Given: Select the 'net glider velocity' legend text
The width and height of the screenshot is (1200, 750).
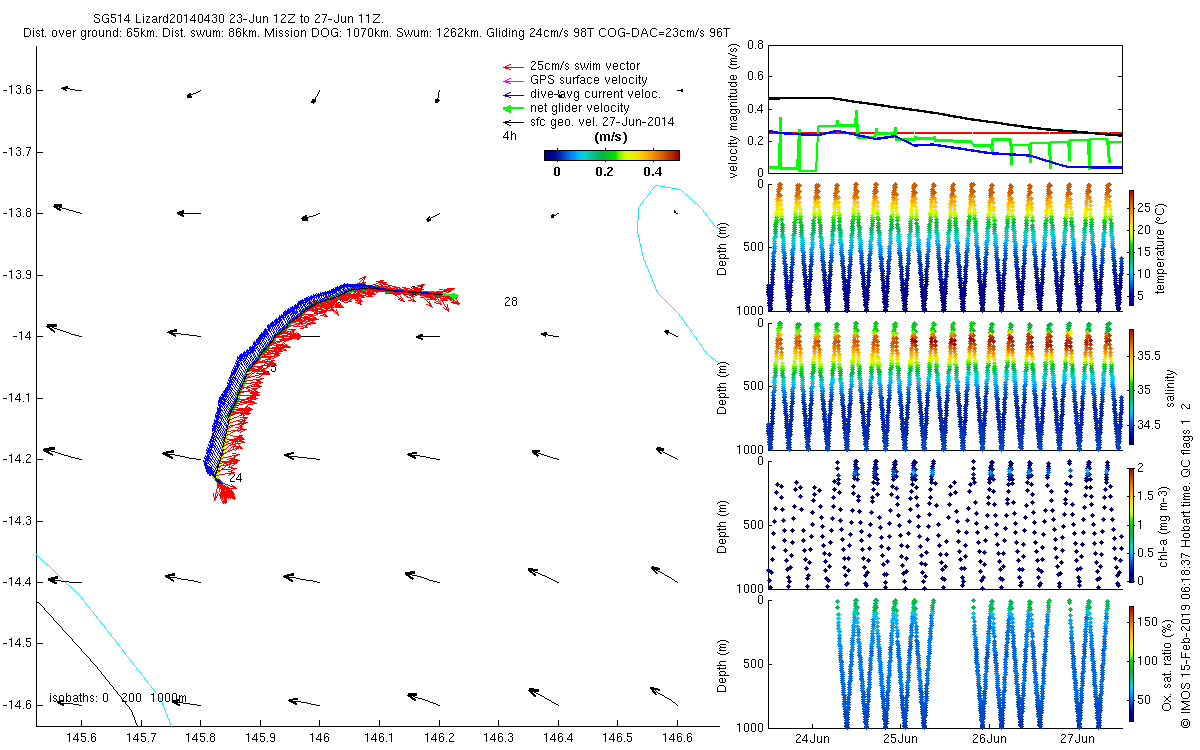Looking at the screenshot, I should coord(580,108).
